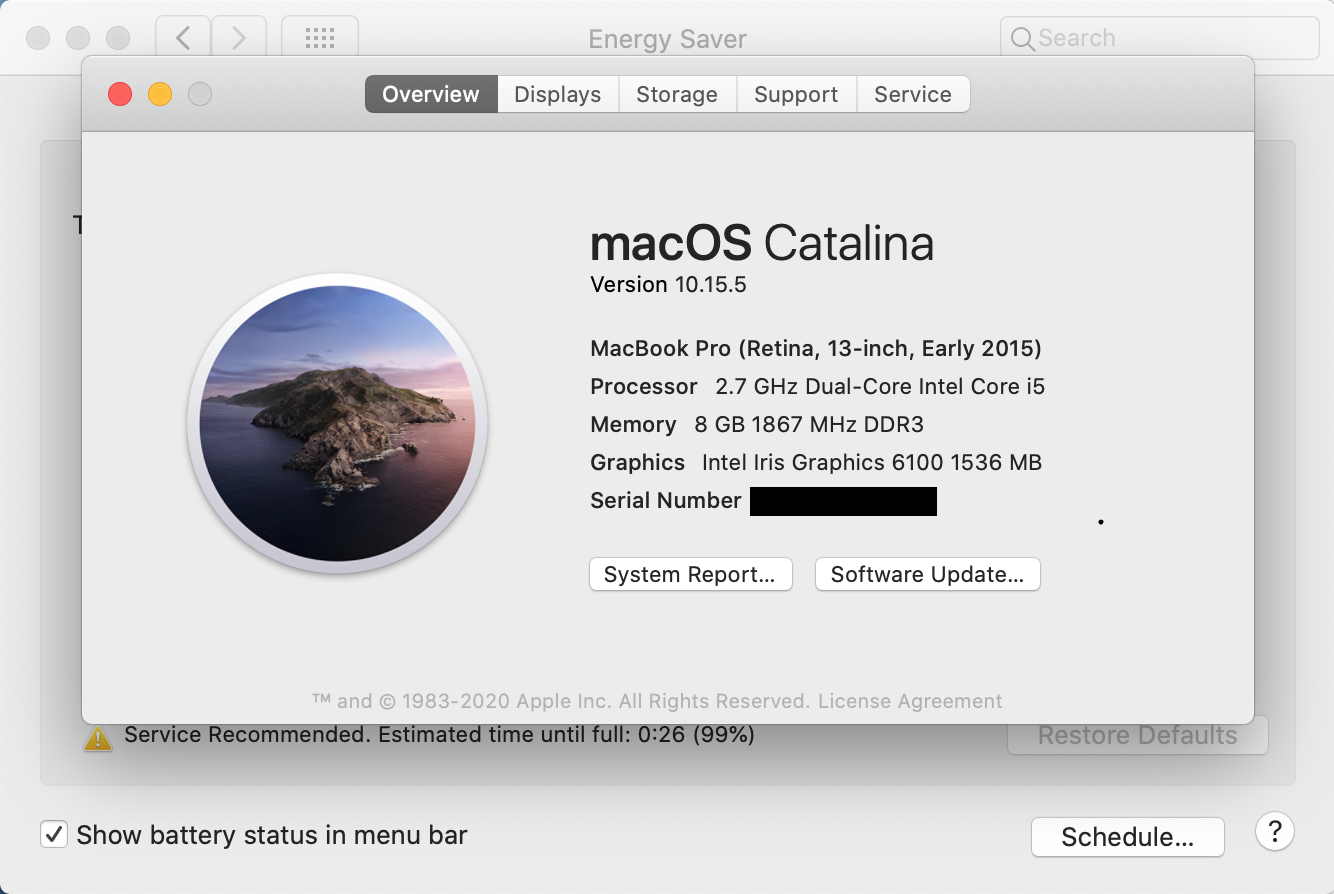The height and width of the screenshot is (894, 1334).
Task: Click the search magnifier icon
Action: point(1023,39)
